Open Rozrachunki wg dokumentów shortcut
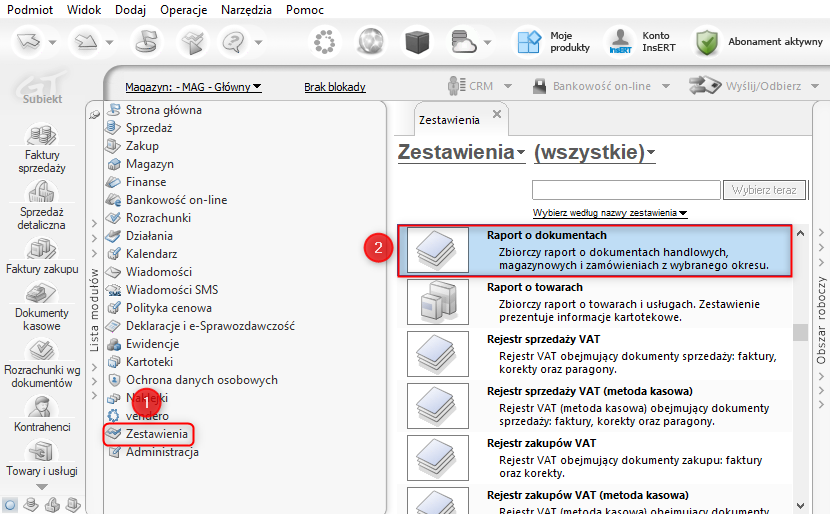 [x=42, y=365]
